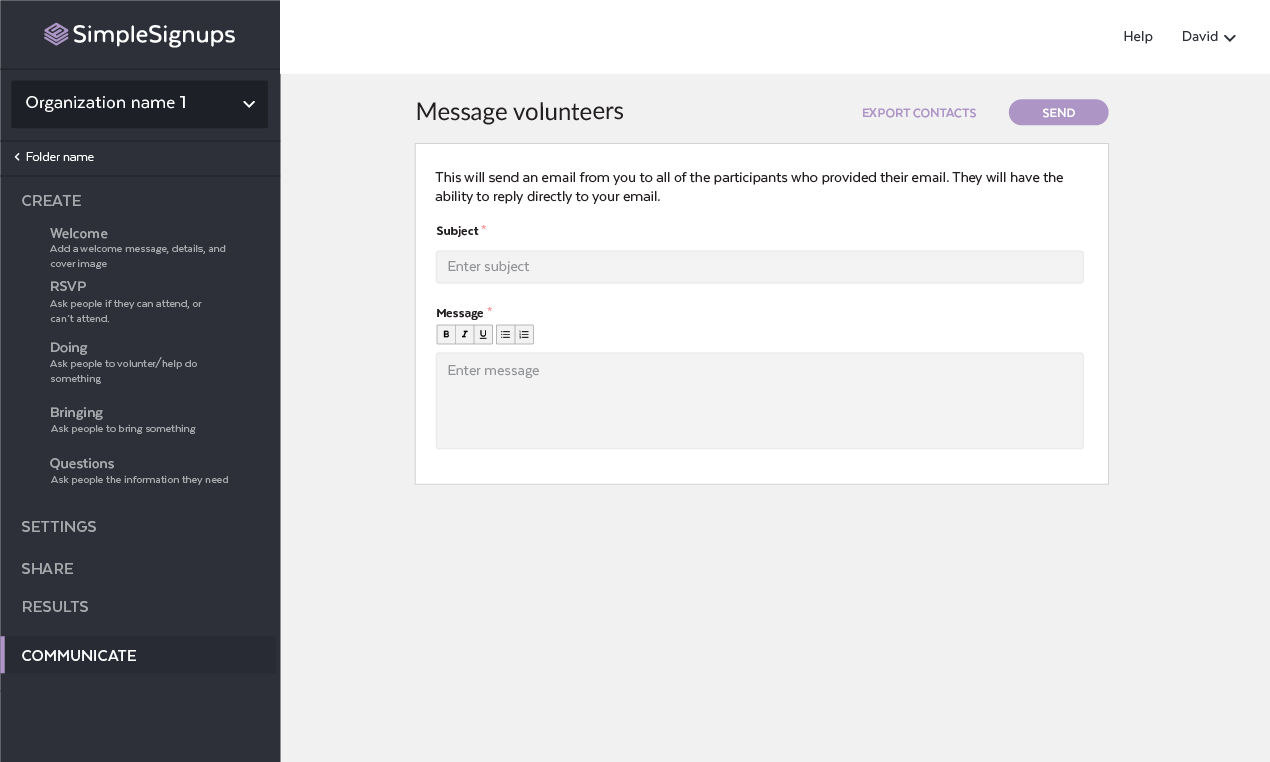Click the Send button
The height and width of the screenshot is (762, 1270).
pyautogui.click(x=1058, y=112)
